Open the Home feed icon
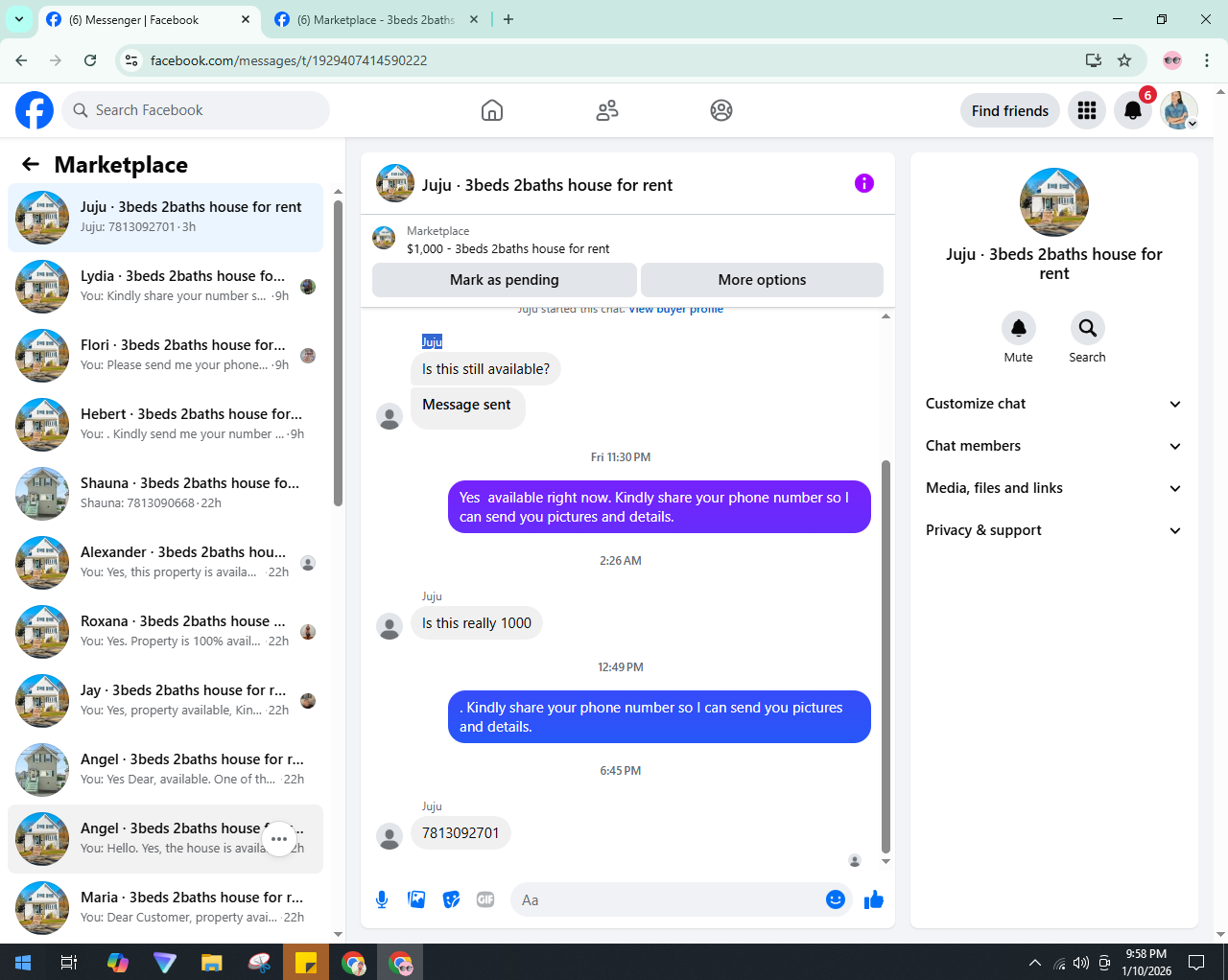The height and width of the screenshot is (980, 1228). pos(492,110)
